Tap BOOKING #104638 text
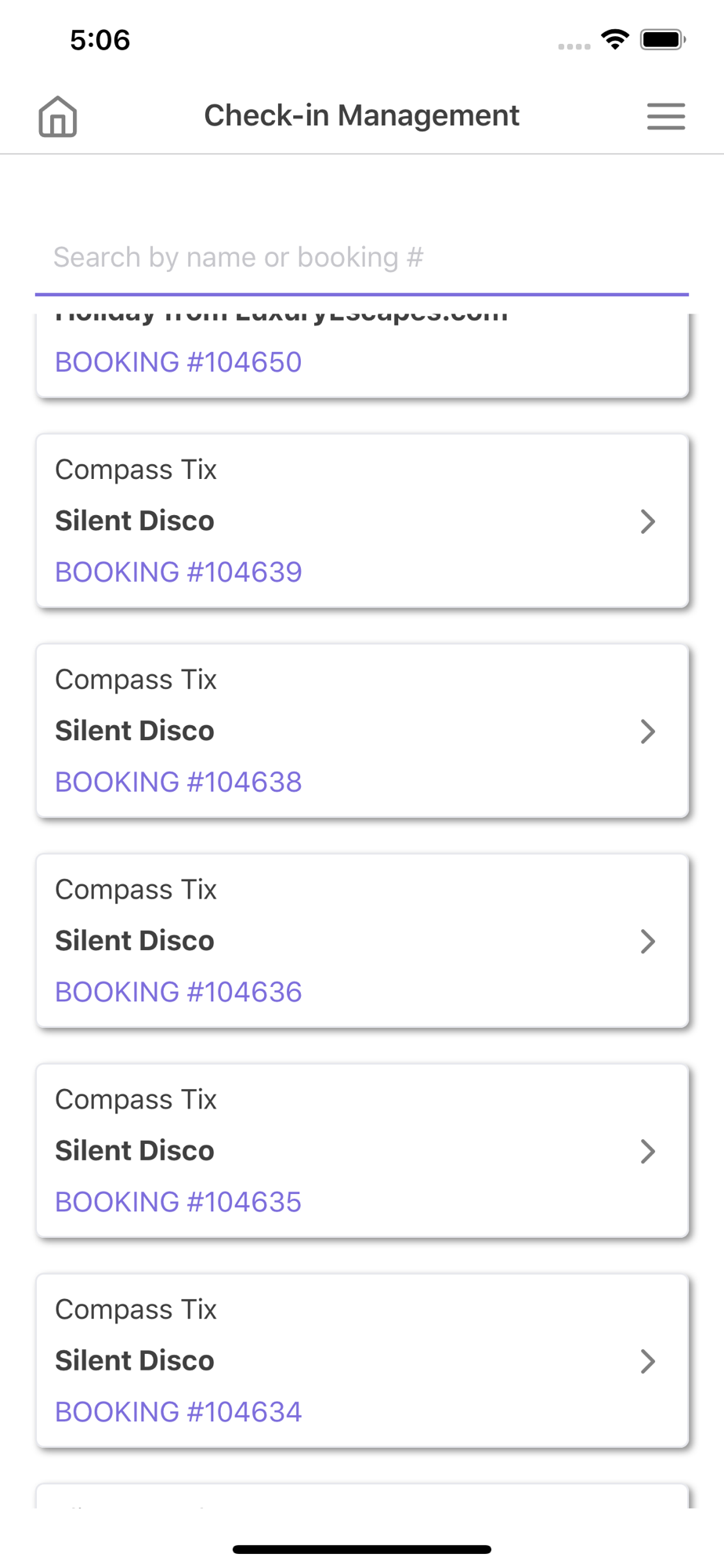The width and height of the screenshot is (724, 1568). tap(178, 782)
